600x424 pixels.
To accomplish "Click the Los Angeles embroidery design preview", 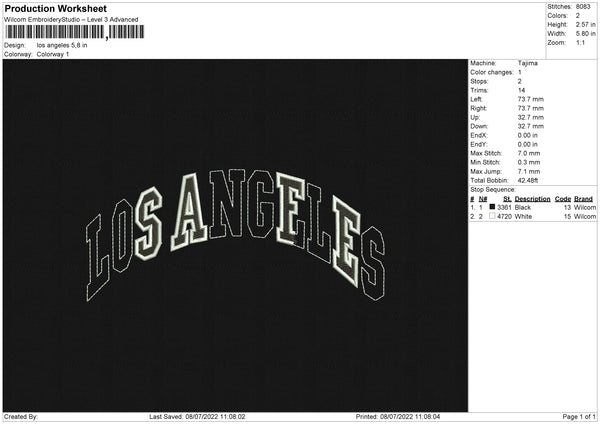I will click(x=235, y=235).
